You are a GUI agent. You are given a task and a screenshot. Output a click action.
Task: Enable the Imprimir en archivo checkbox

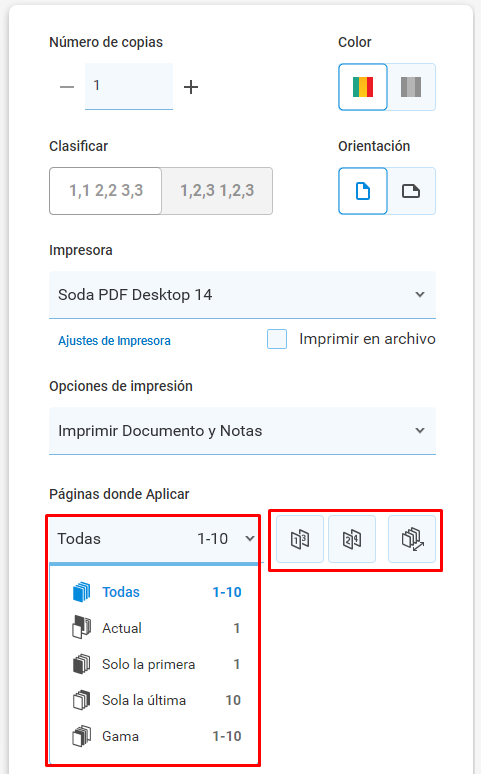(x=277, y=339)
